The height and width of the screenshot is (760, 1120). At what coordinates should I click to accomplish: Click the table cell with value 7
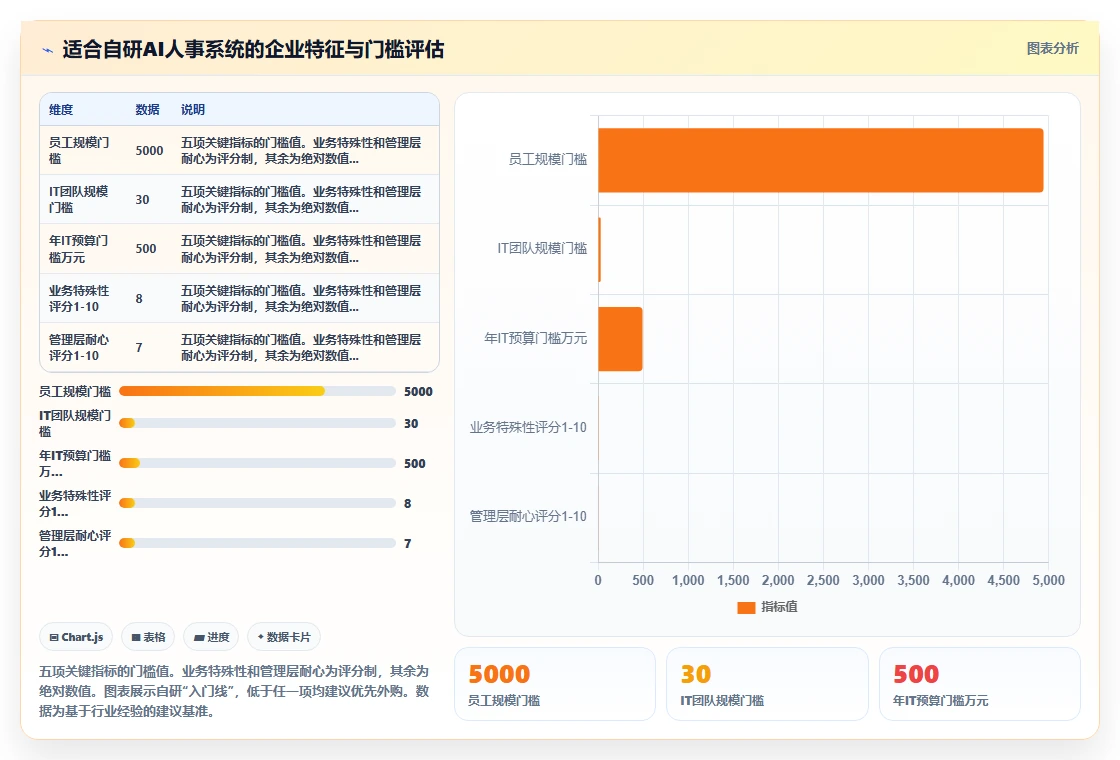139,348
